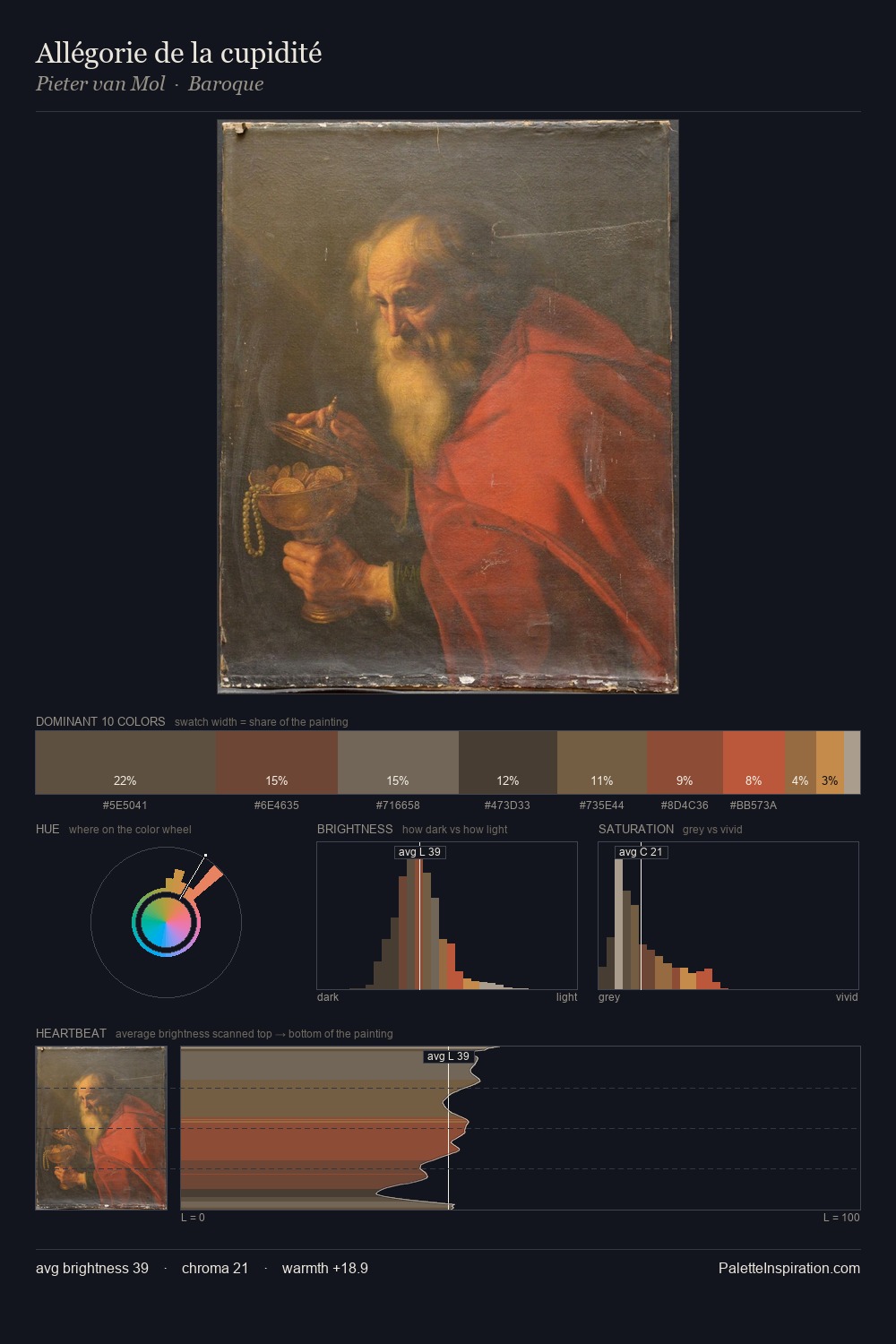Click the chroma 21 footer stat
The image size is (896, 1344).
coord(215,1268)
